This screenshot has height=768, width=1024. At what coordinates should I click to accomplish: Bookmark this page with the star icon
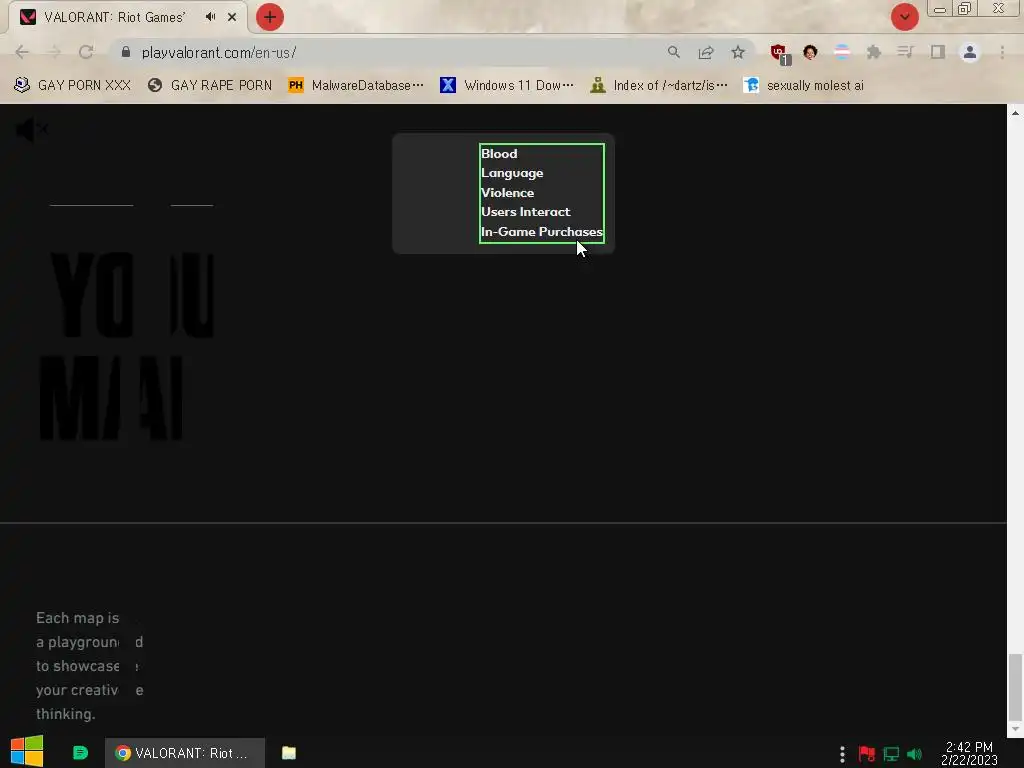pyautogui.click(x=738, y=52)
